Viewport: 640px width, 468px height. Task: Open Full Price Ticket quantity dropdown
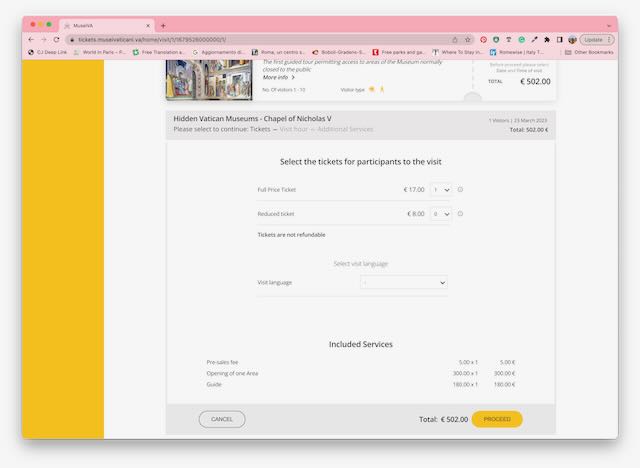click(x=440, y=190)
